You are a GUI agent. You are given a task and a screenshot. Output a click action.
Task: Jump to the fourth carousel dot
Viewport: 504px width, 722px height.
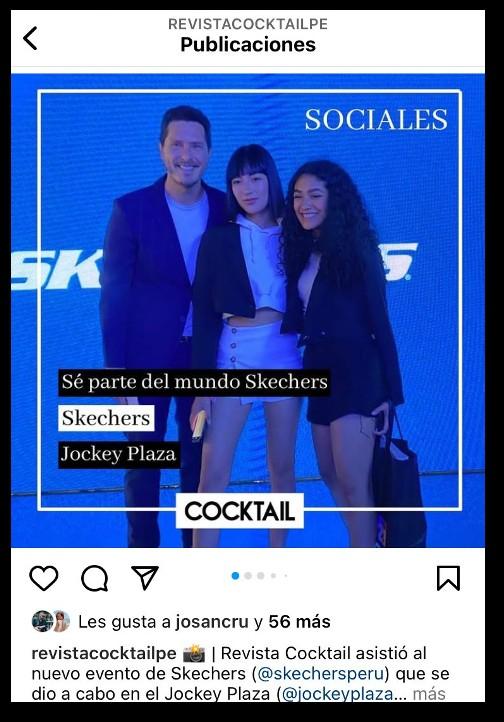point(273,576)
